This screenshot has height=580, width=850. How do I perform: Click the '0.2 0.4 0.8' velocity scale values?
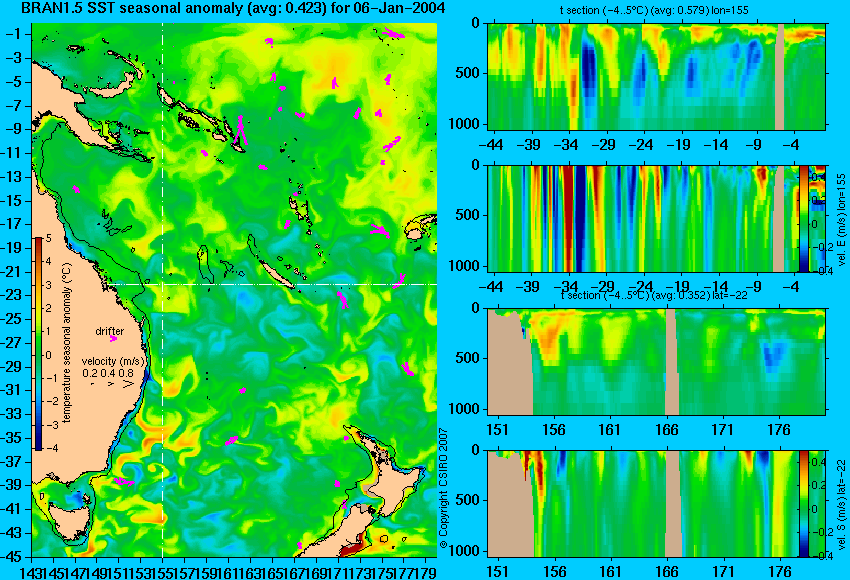point(108,373)
